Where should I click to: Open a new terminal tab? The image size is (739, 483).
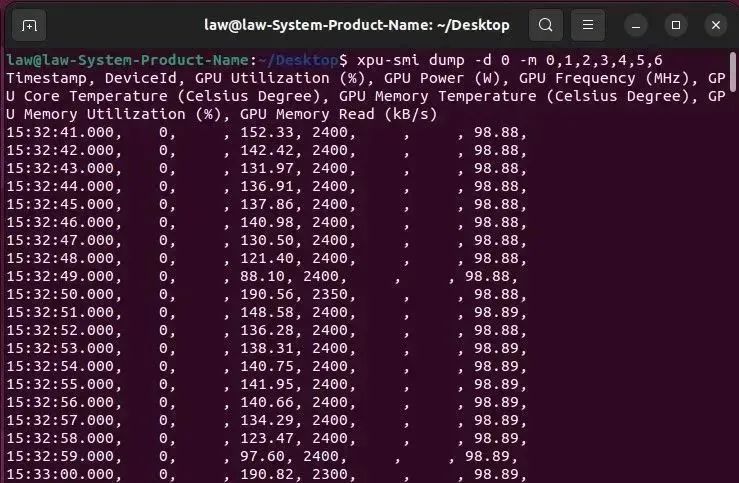29,25
